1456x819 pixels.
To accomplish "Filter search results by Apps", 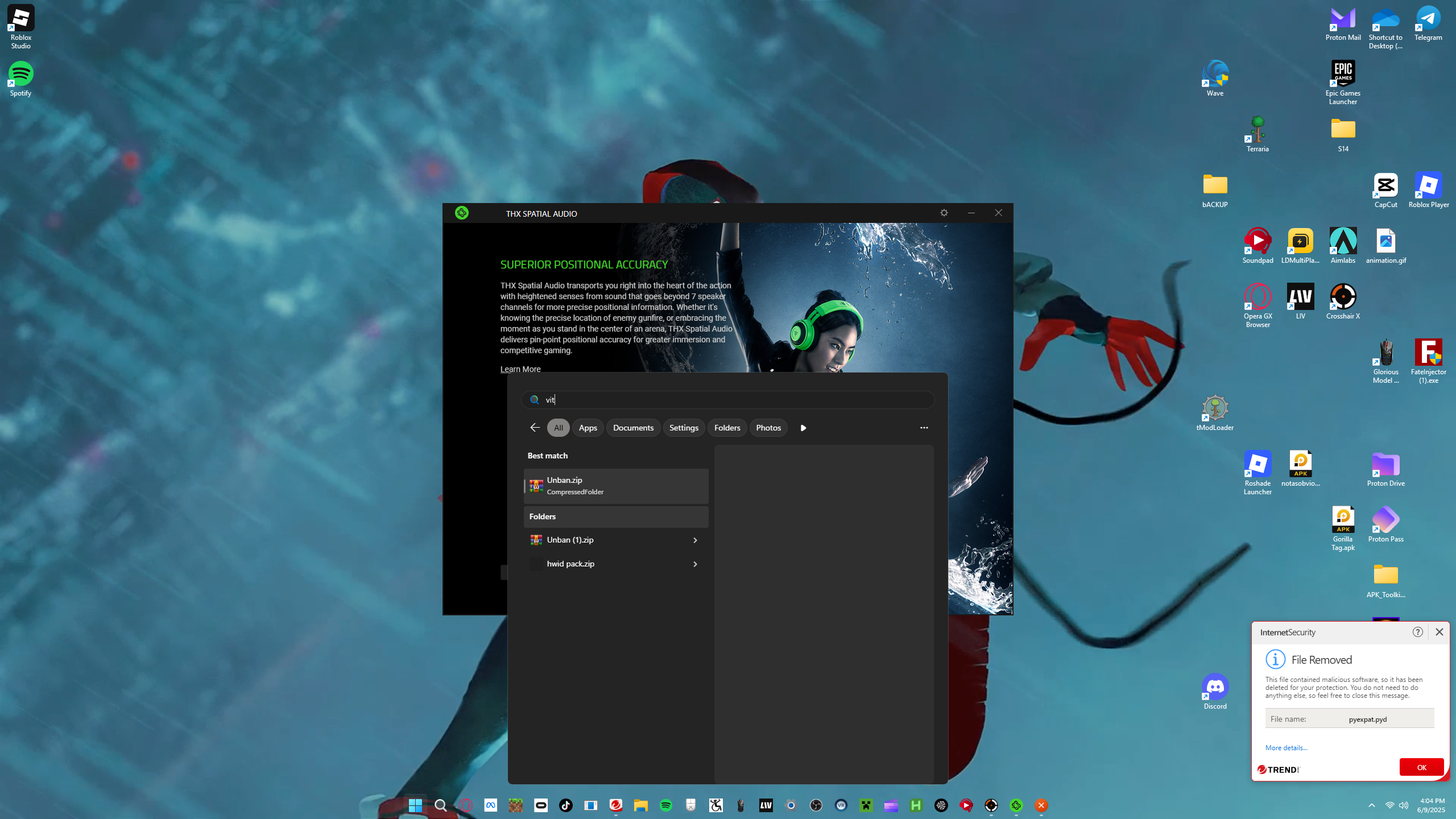I will click(588, 428).
